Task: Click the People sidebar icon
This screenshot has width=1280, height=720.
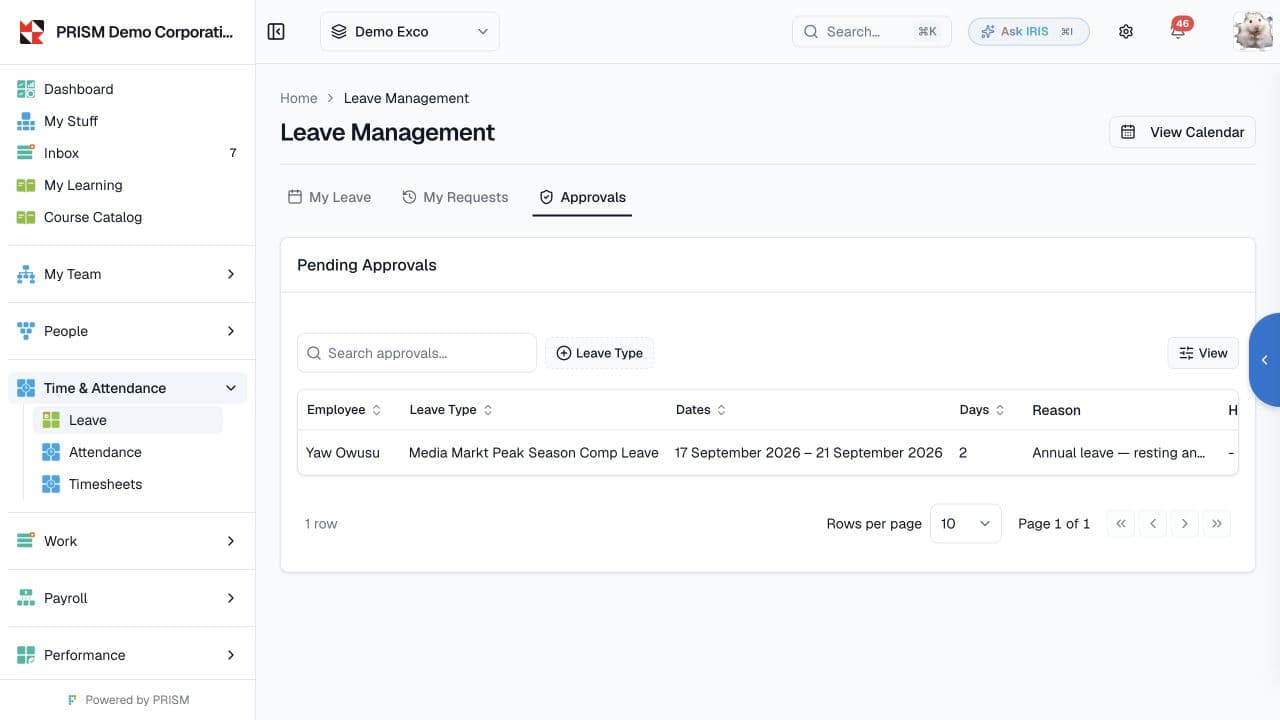Action: [x=26, y=331]
